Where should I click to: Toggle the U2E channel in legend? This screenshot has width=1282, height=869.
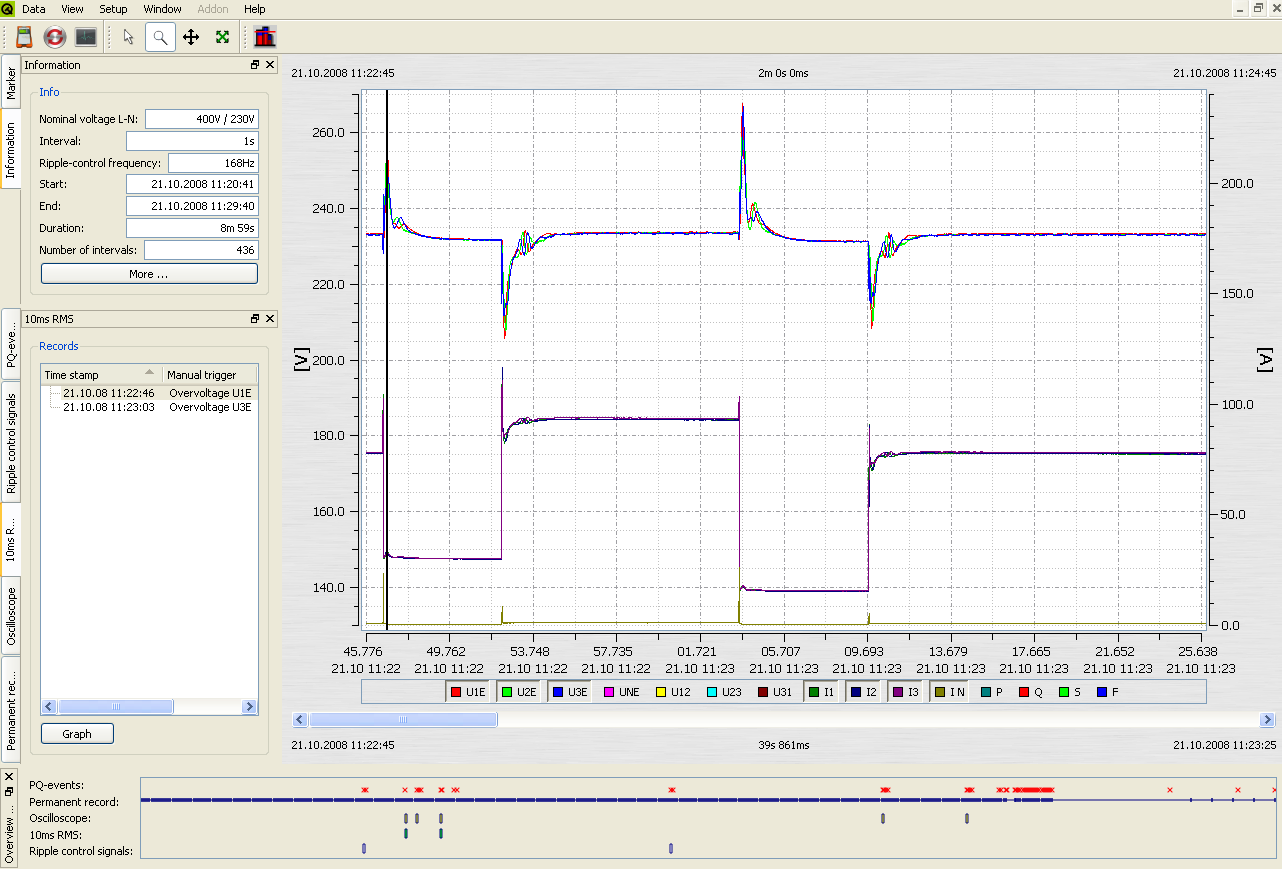(519, 692)
